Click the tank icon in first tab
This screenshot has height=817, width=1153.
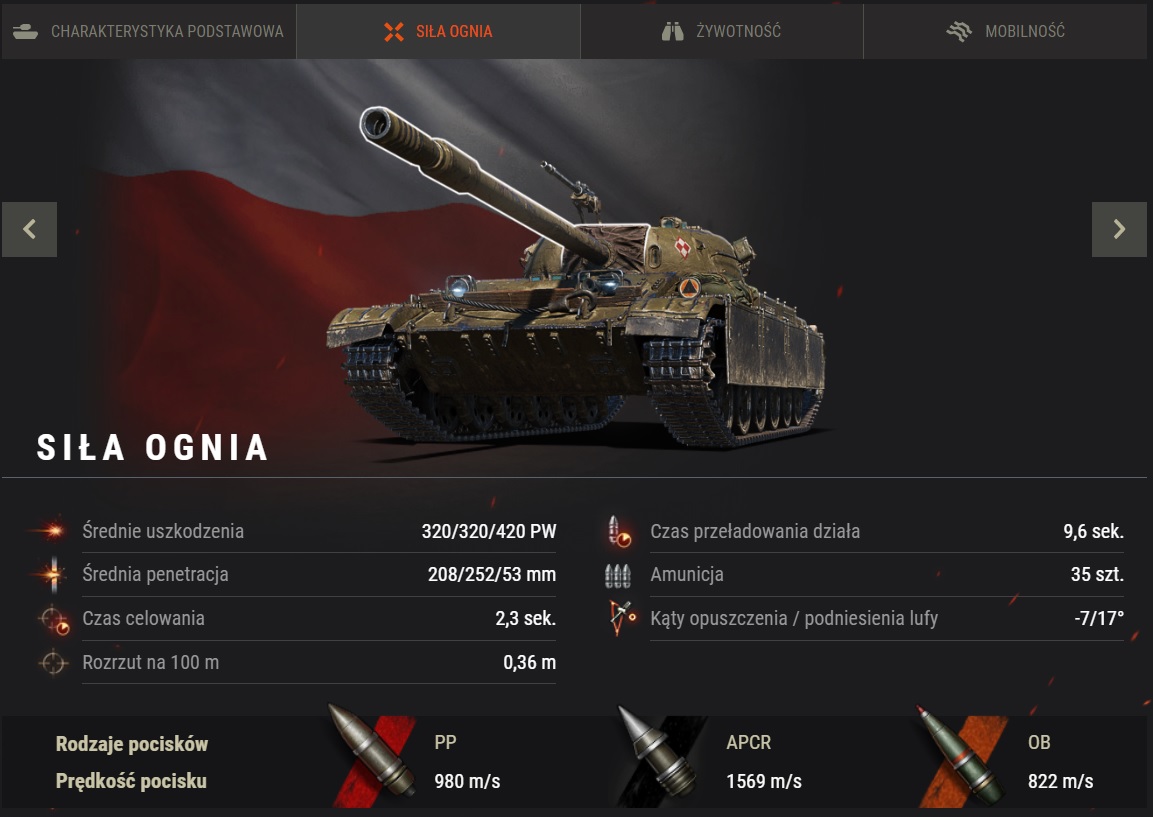[26, 31]
